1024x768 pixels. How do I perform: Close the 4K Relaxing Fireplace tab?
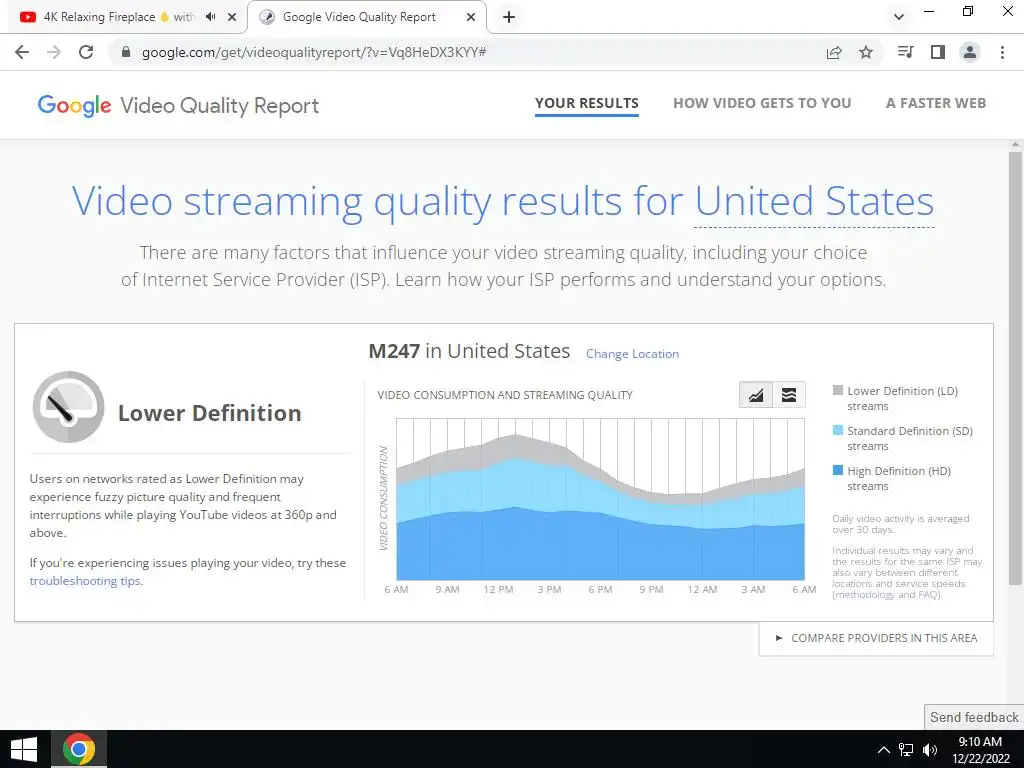[x=232, y=17]
